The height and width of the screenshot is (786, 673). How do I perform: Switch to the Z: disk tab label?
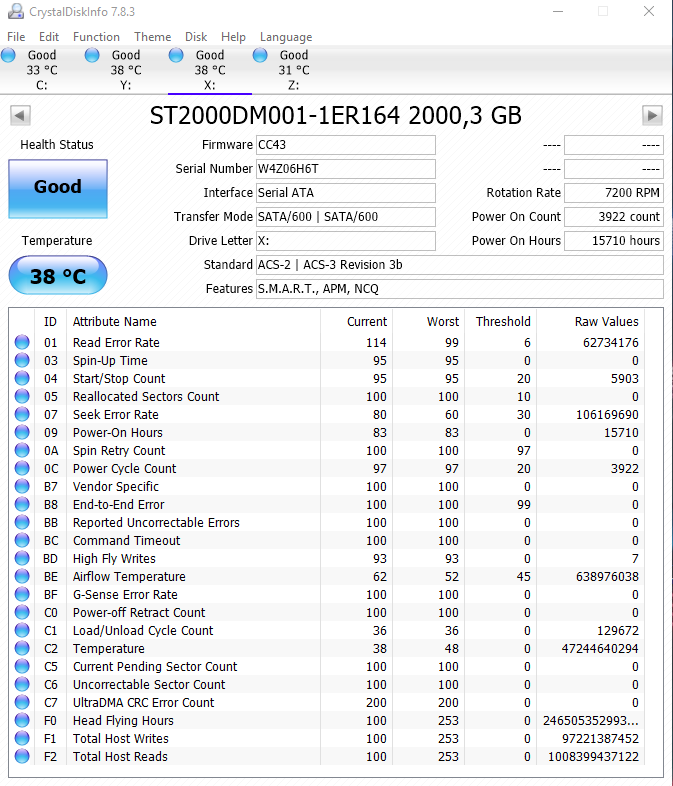294,85
